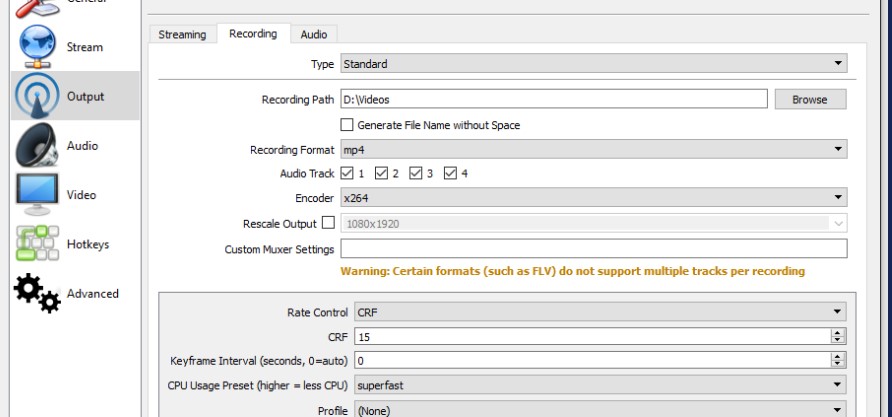Toggle audio track 1 checkbox
This screenshot has width=892, height=417.
[348, 174]
